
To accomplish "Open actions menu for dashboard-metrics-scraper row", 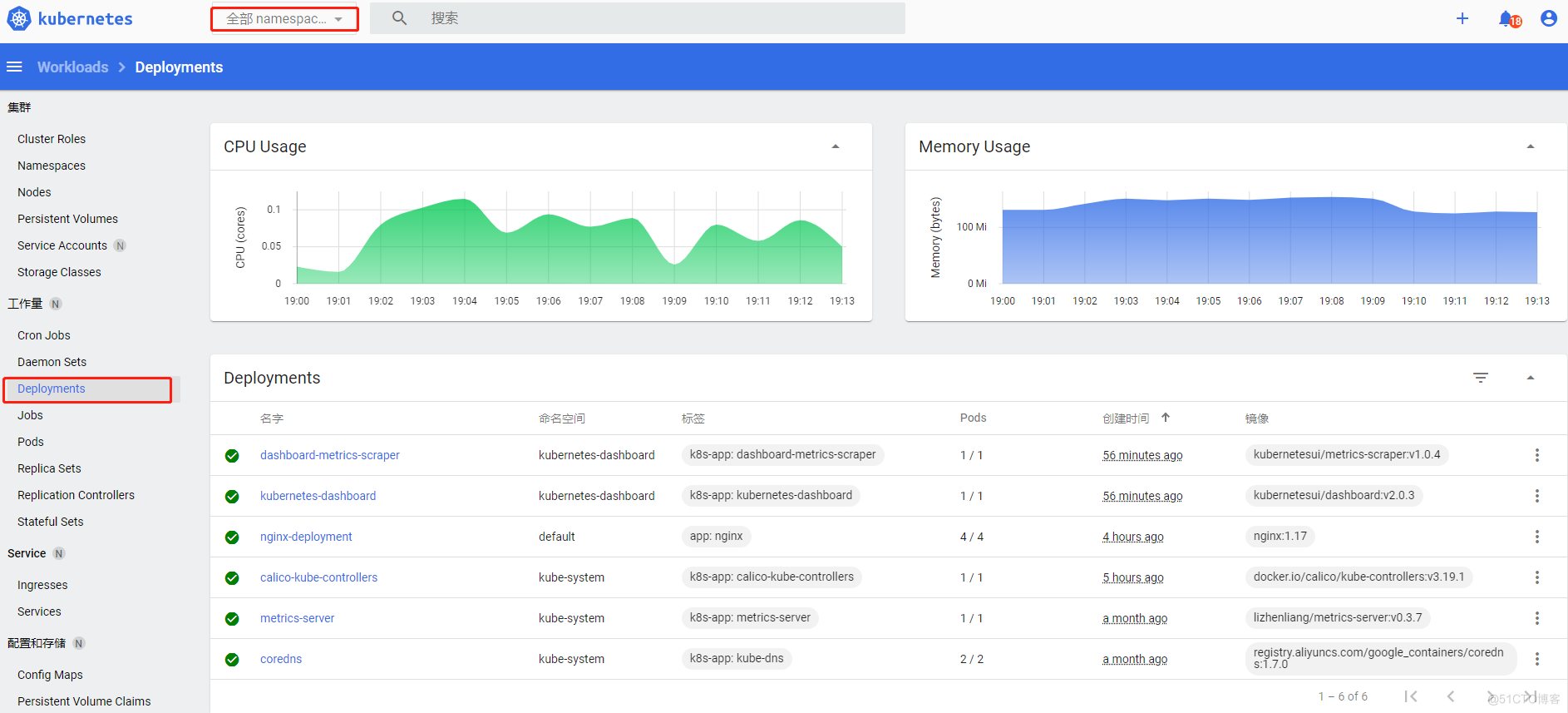I will click(1537, 455).
